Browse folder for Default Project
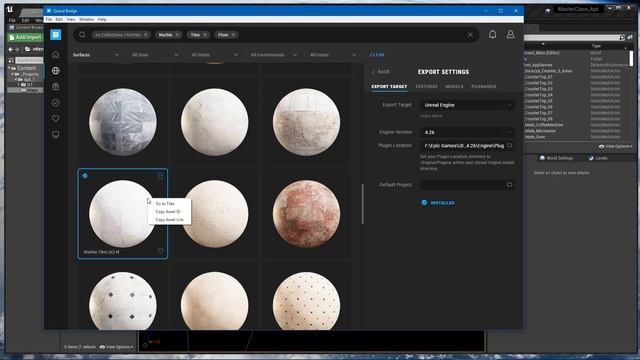The image size is (640, 360). coord(509,184)
